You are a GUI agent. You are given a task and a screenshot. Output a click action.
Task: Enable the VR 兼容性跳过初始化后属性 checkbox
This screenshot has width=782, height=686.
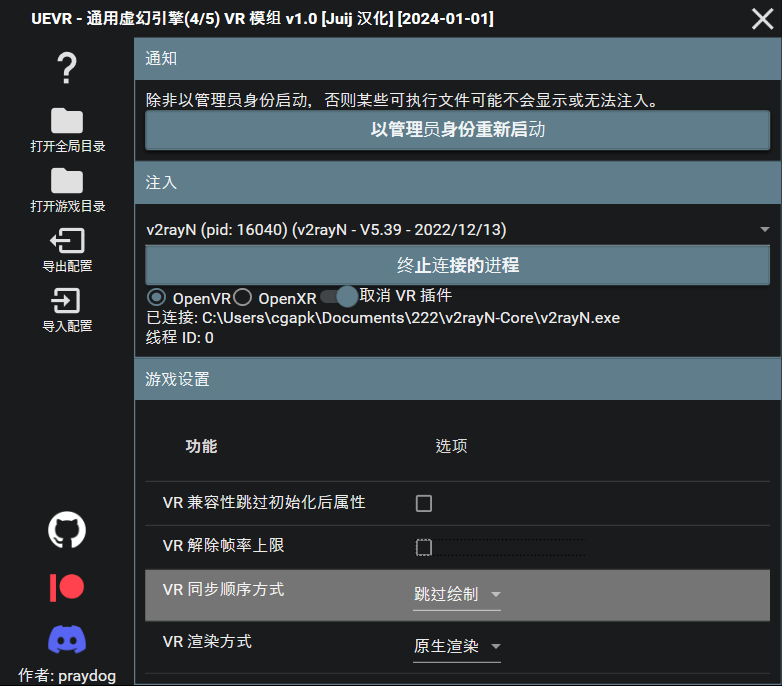pyautogui.click(x=424, y=503)
